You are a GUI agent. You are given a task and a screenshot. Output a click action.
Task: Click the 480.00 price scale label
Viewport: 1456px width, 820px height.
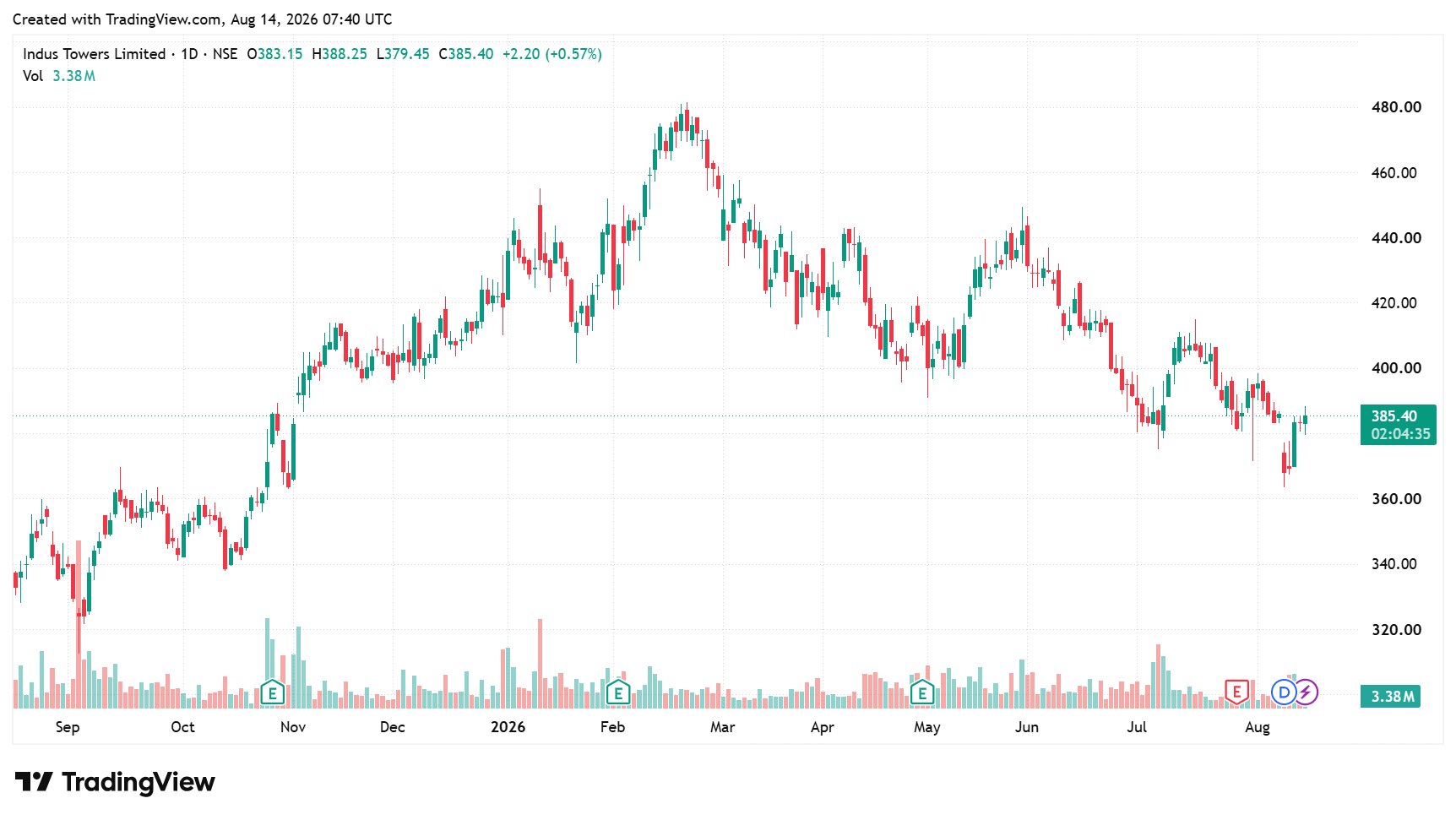click(x=1396, y=107)
